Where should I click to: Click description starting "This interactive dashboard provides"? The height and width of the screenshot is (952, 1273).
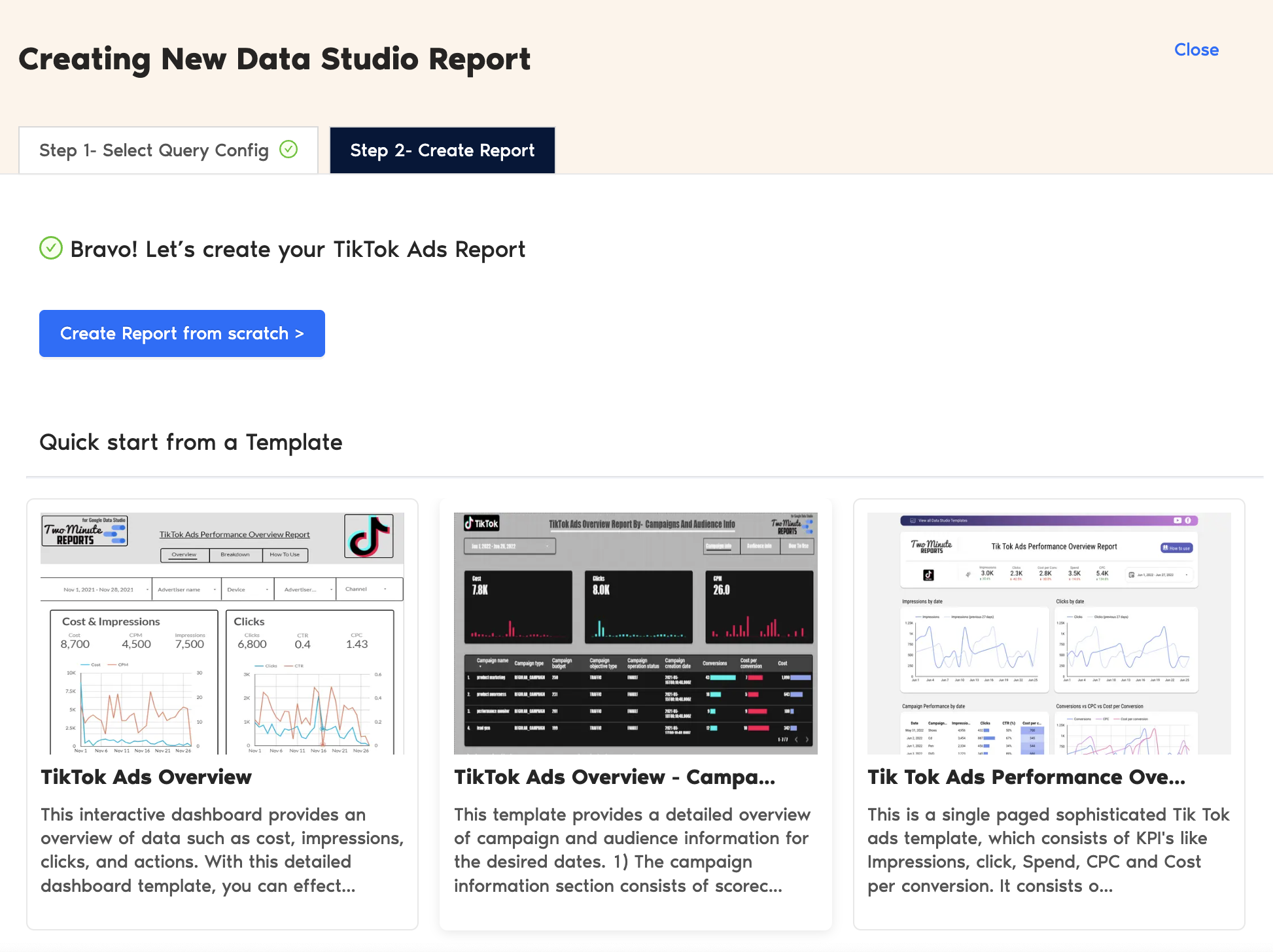222,850
